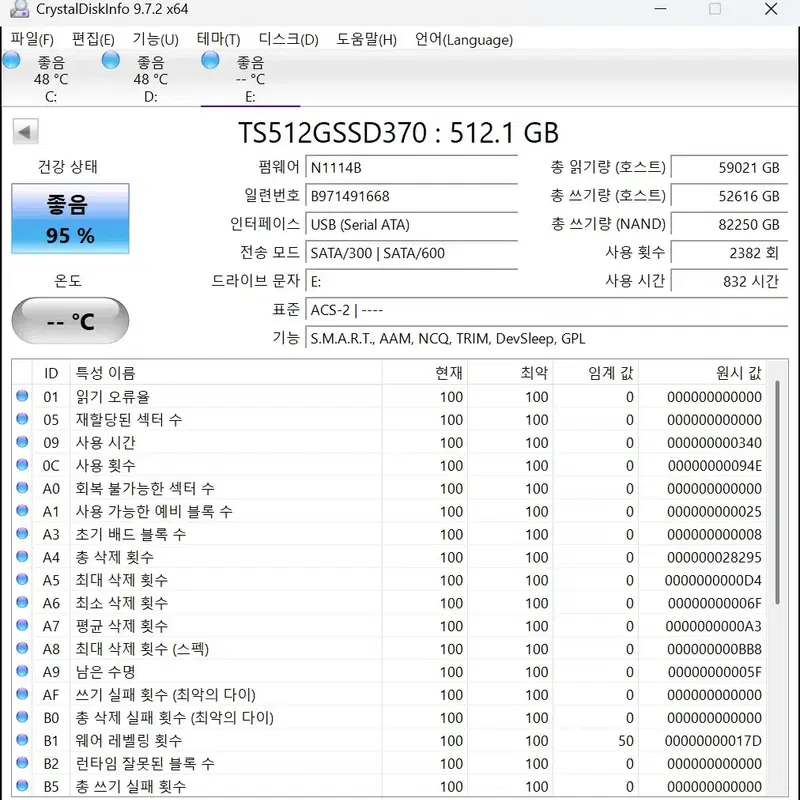Click the 좋음 95 % health status button
Image resolution: width=800 pixels, height=800 pixels.
(70, 219)
